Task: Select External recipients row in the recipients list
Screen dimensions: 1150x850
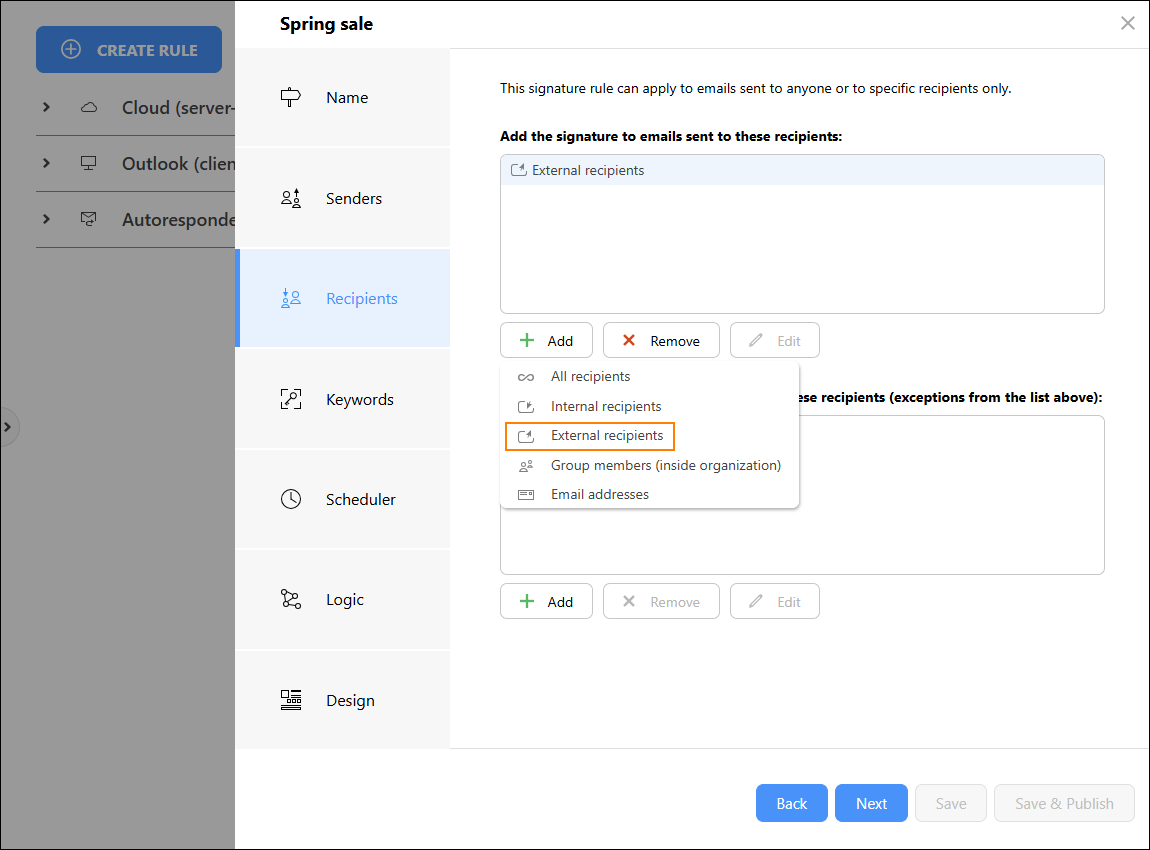Action: [802, 170]
